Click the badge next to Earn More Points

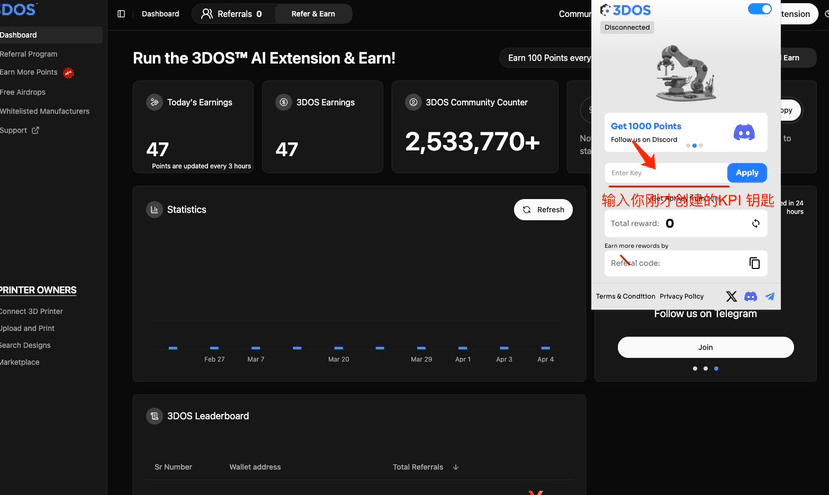coord(68,73)
